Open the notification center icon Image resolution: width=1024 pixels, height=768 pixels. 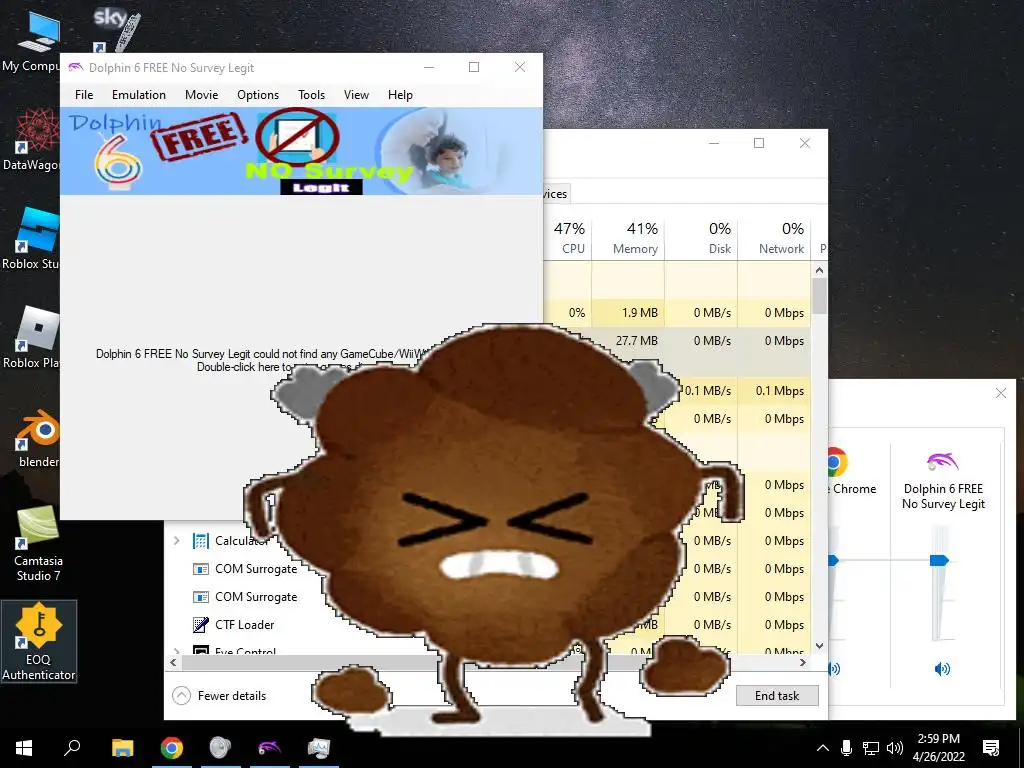coord(991,748)
